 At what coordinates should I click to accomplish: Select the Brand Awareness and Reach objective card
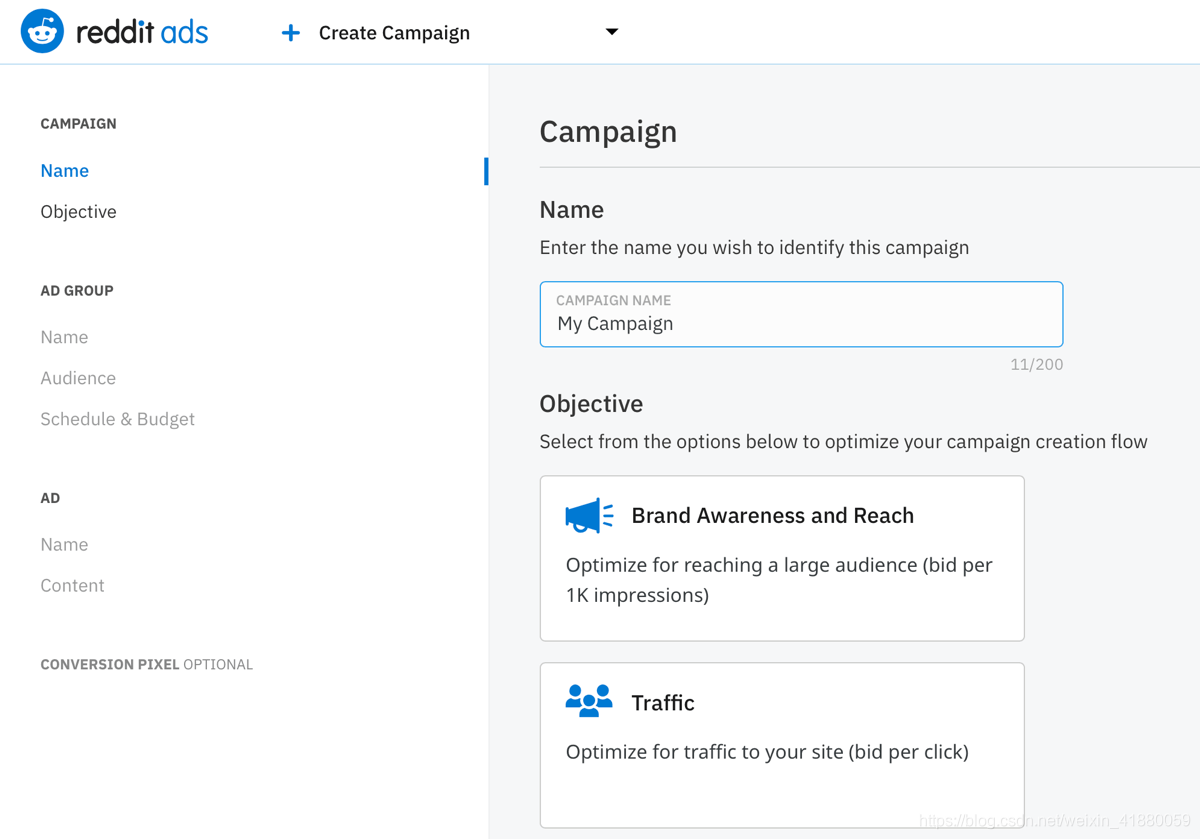782,558
